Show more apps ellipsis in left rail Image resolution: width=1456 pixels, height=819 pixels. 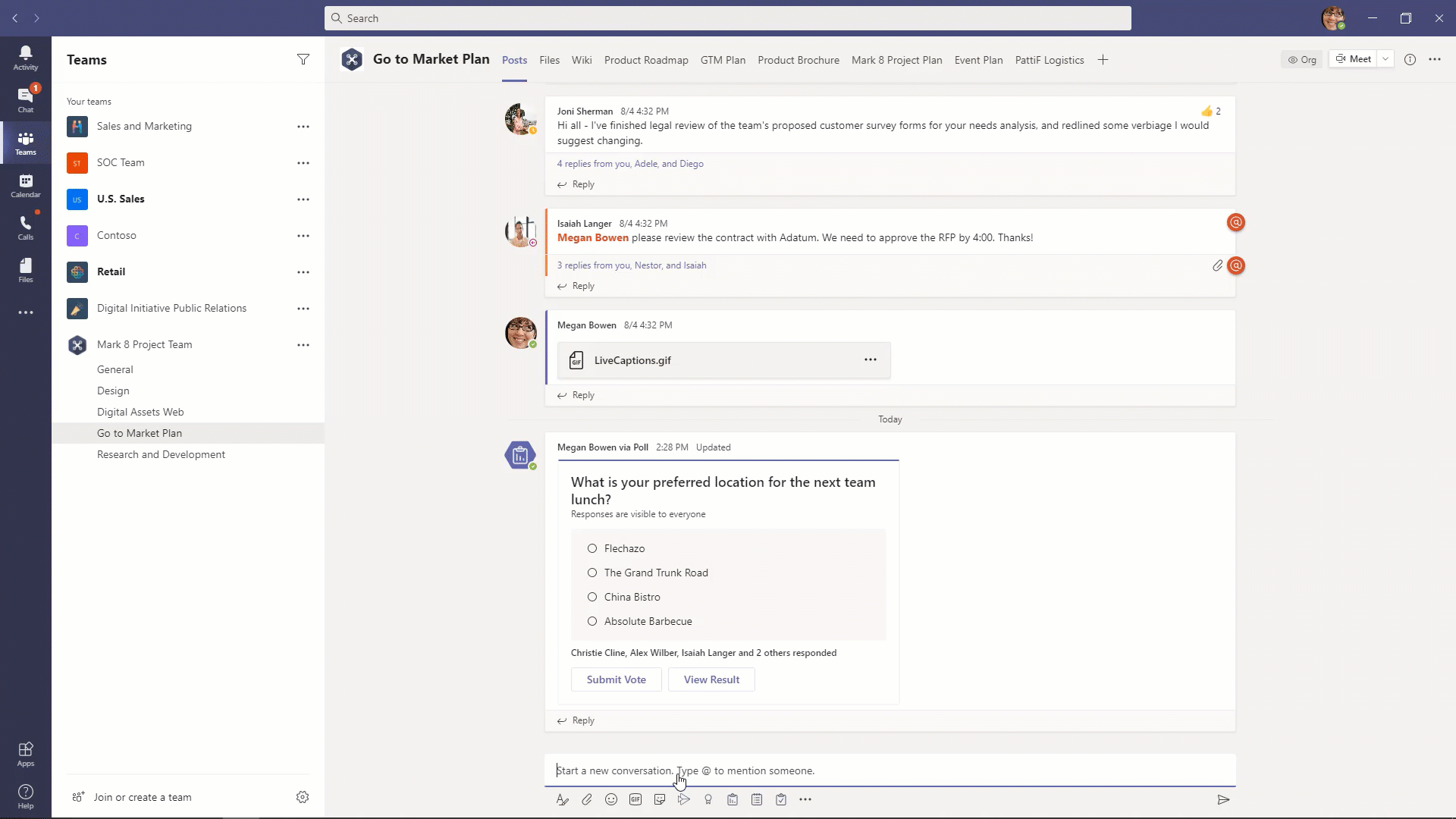(x=26, y=312)
